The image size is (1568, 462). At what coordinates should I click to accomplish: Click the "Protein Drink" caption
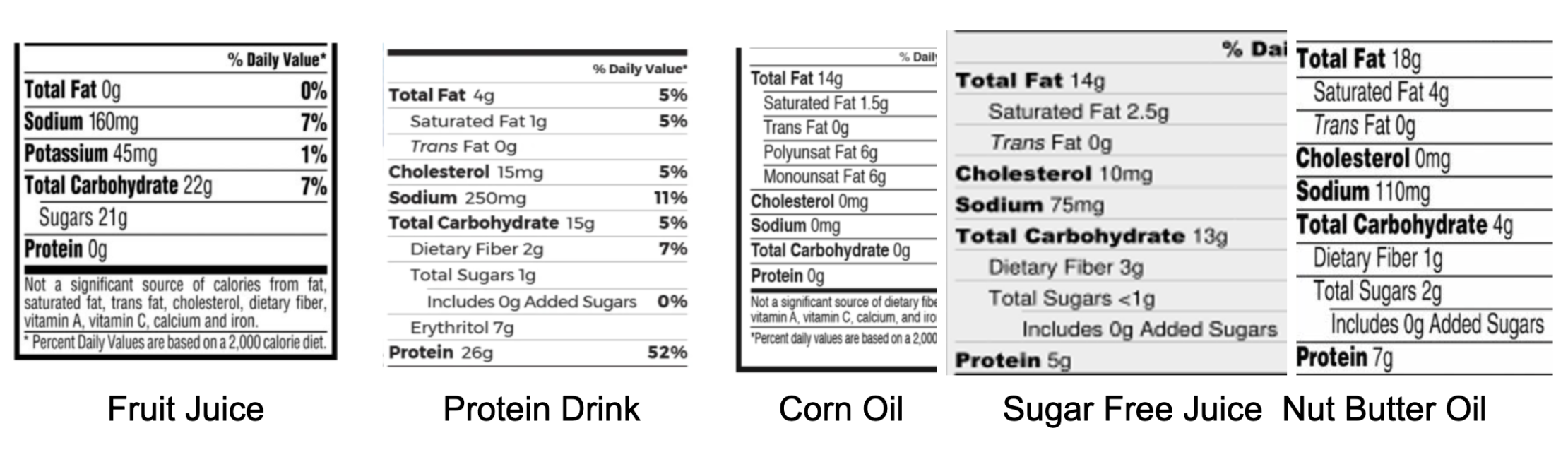pos(541,410)
